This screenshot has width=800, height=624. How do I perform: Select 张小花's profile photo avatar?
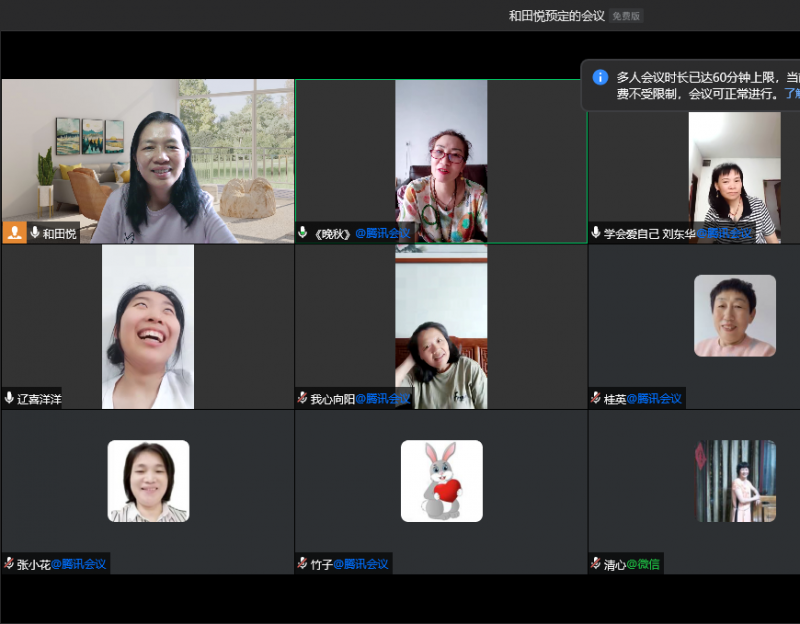148,481
